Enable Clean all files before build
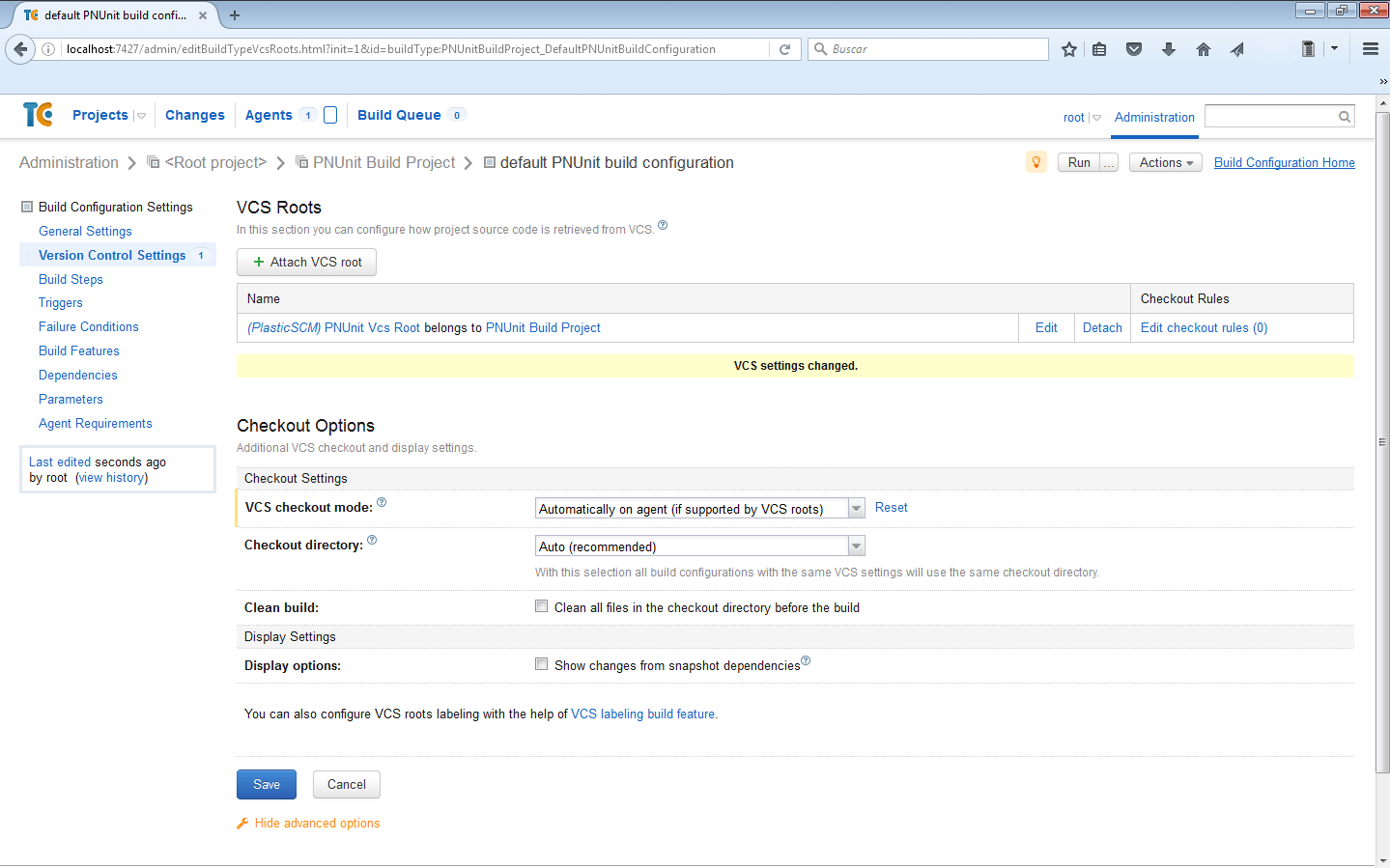Image resolution: width=1390 pixels, height=868 pixels. tap(542, 606)
